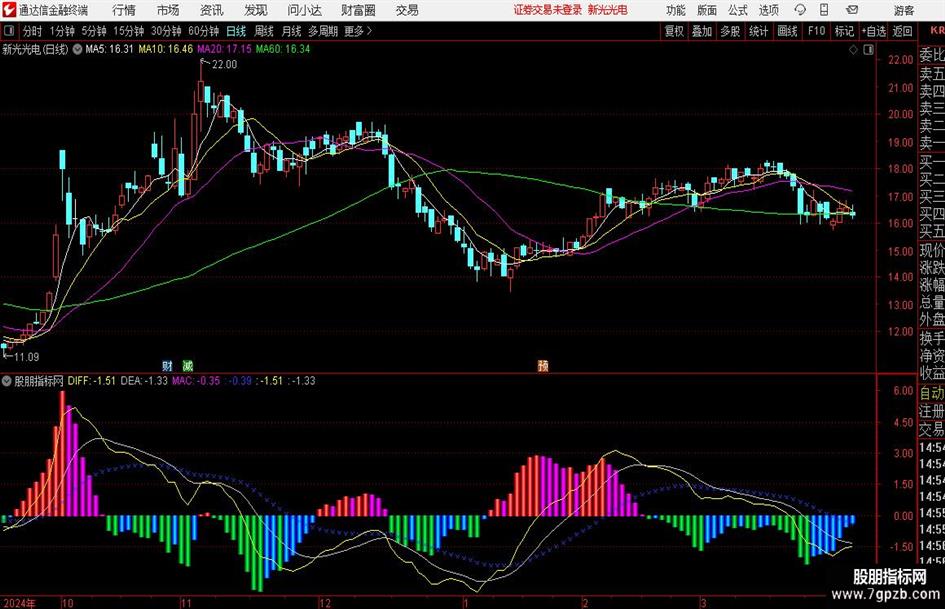Switch to 30分钟 period tab
The height and width of the screenshot is (609, 945).
[x=166, y=31]
